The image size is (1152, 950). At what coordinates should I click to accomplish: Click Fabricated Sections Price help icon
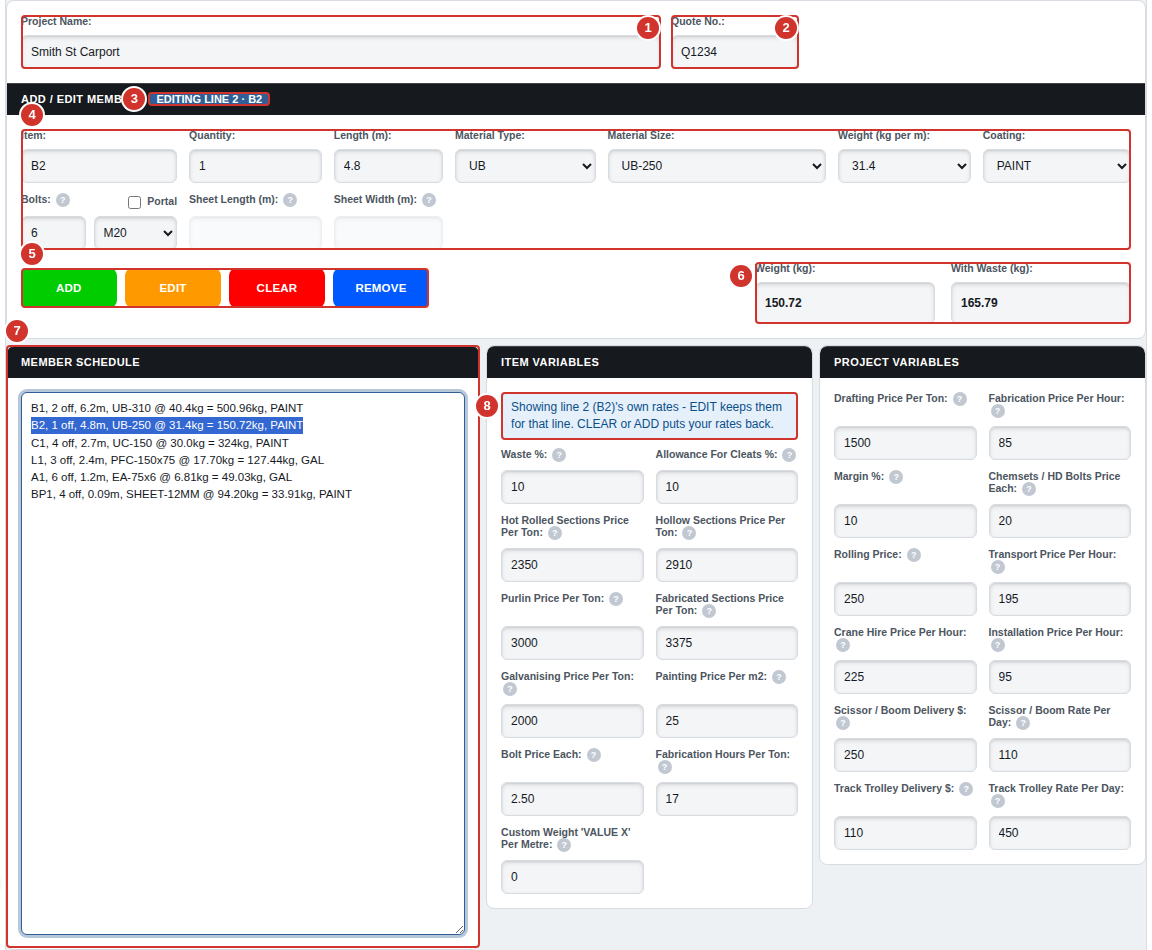(x=709, y=611)
